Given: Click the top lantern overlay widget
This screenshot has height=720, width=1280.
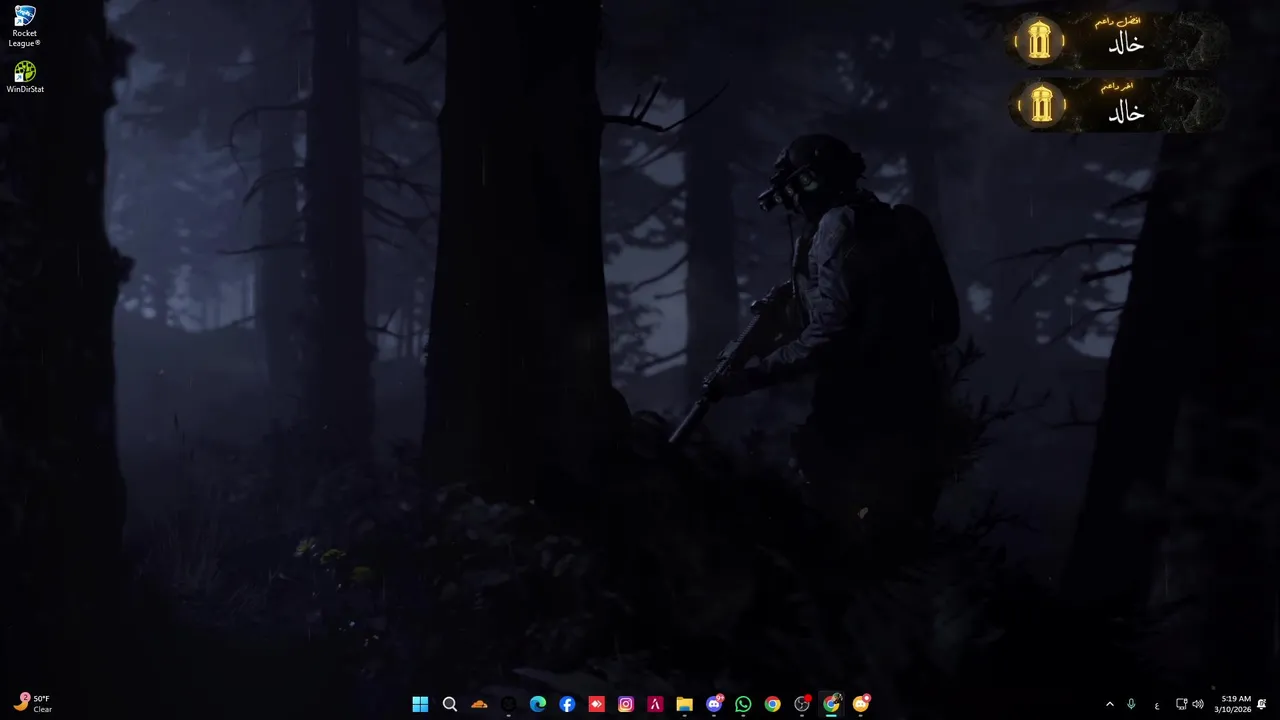Looking at the screenshot, I should (x=1118, y=41).
